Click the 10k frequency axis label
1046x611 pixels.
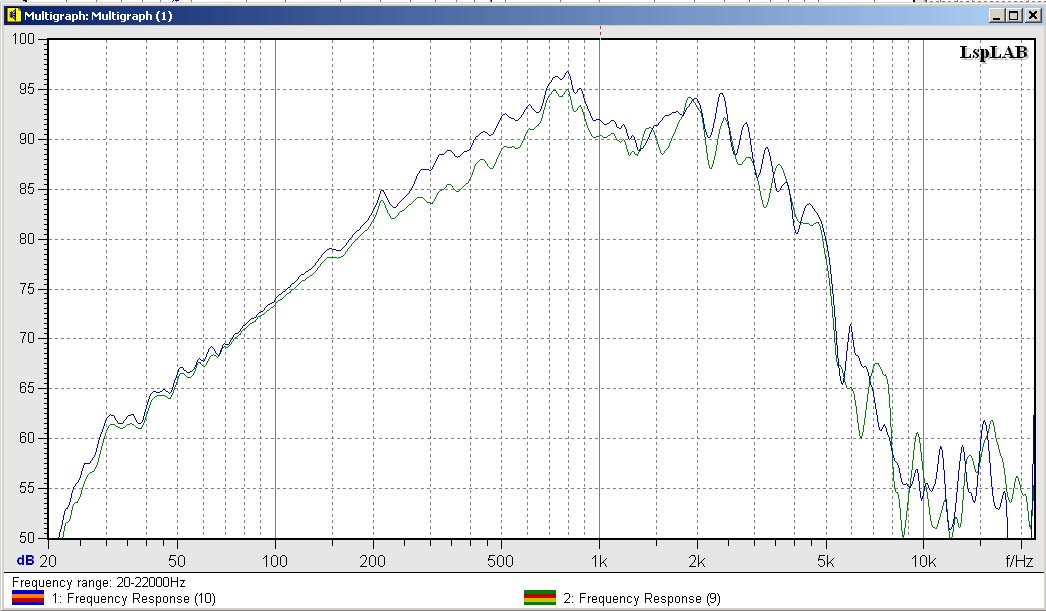coord(923,561)
